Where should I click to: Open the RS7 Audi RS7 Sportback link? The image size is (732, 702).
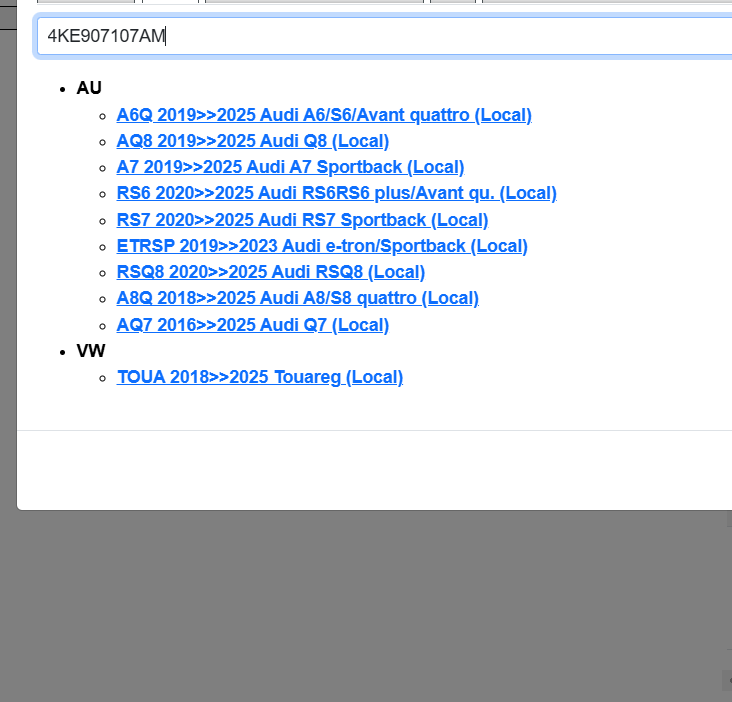tap(302, 220)
